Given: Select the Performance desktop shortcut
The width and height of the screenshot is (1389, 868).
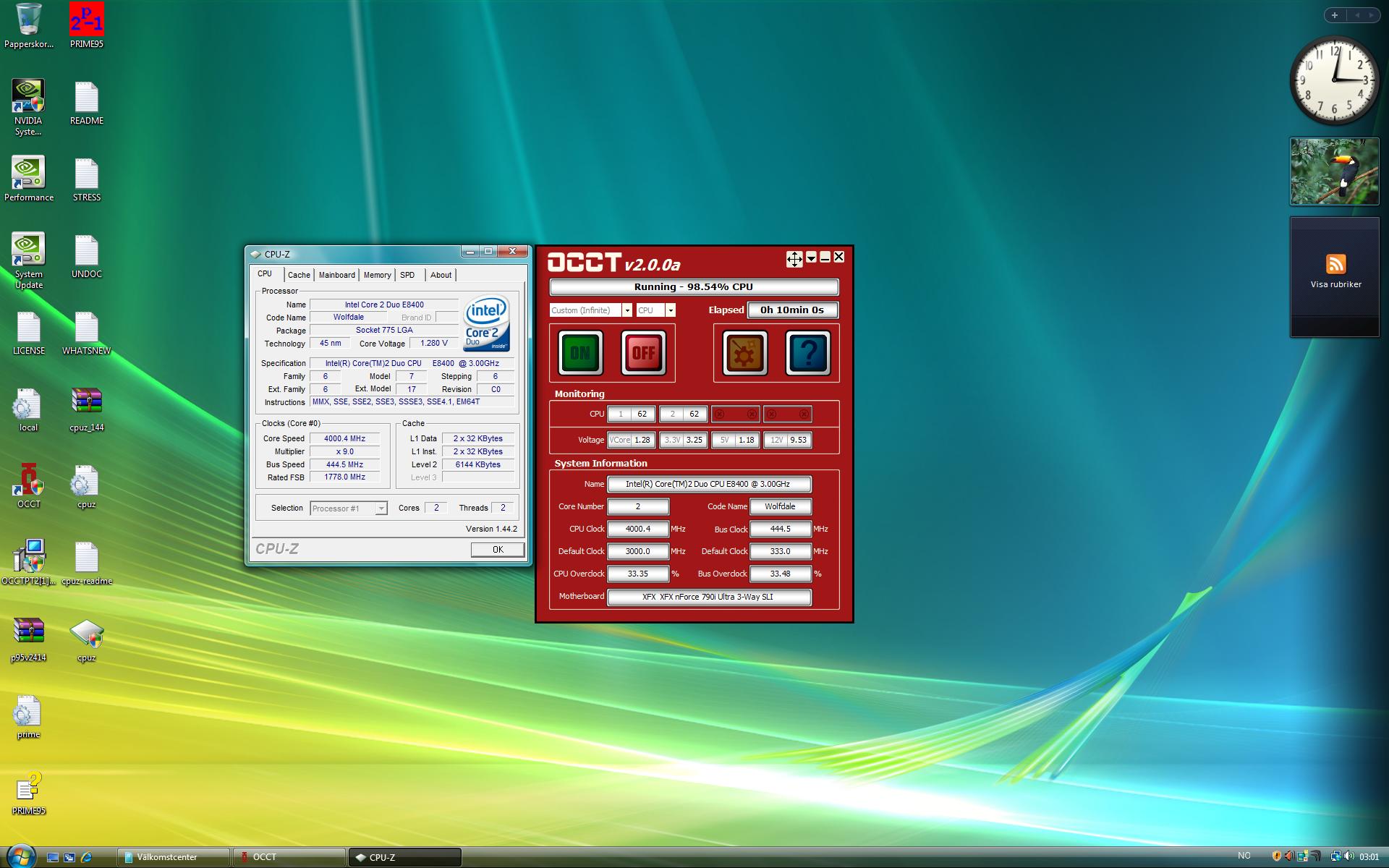Looking at the screenshot, I should click(x=28, y=179).
